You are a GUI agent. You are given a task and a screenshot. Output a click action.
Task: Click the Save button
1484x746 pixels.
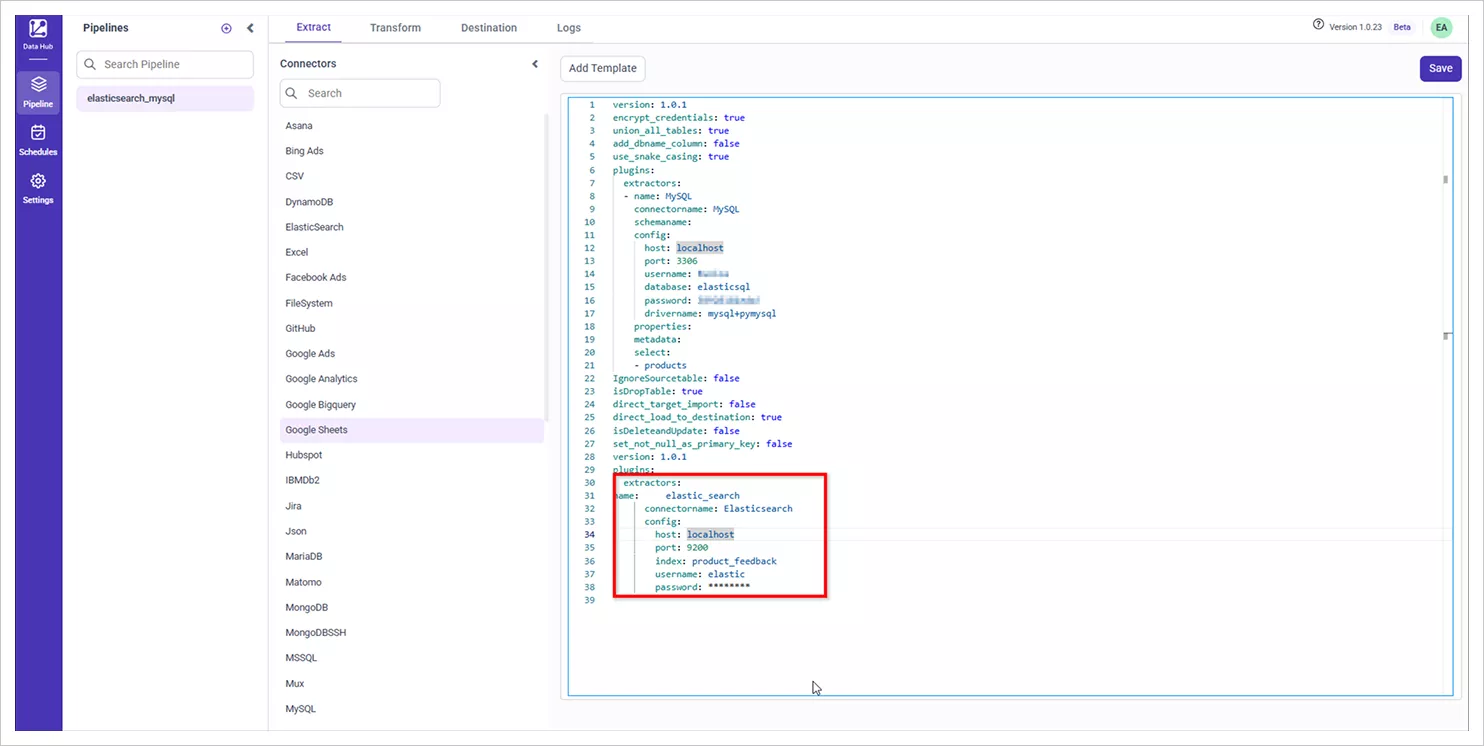[1440, 68]
